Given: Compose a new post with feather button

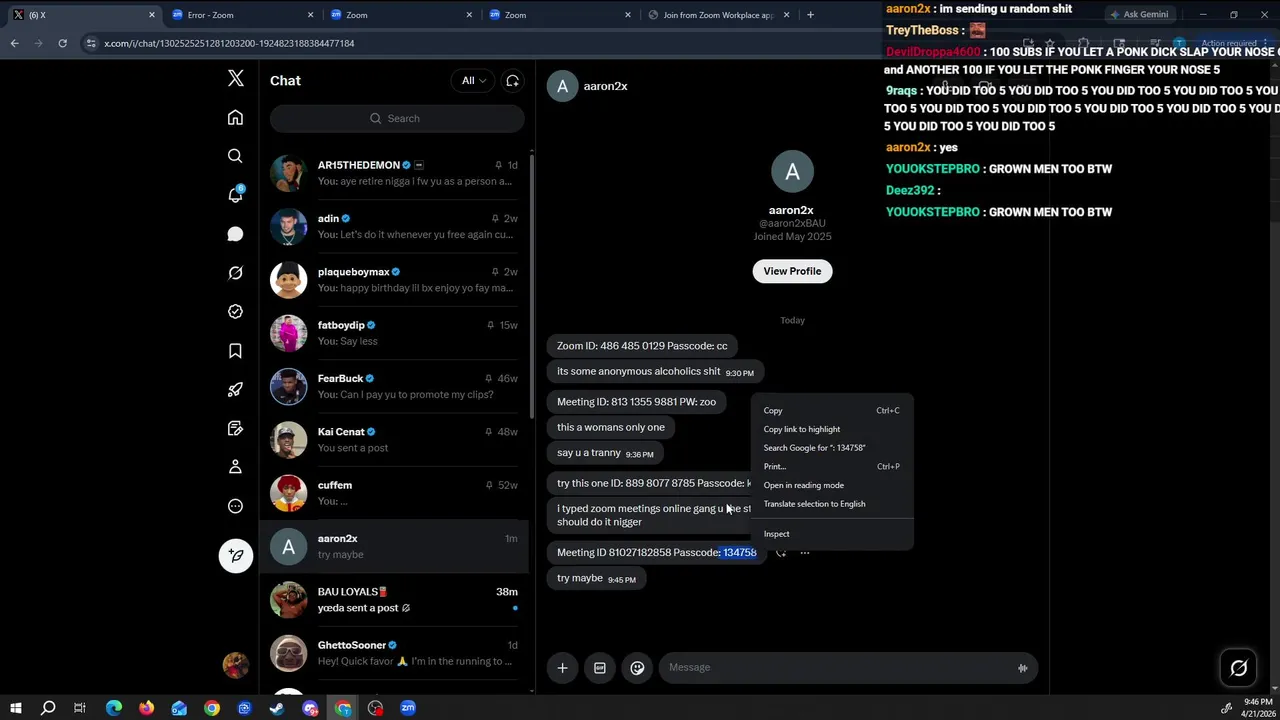Looking at the screenshot, I should click(236, 556).
